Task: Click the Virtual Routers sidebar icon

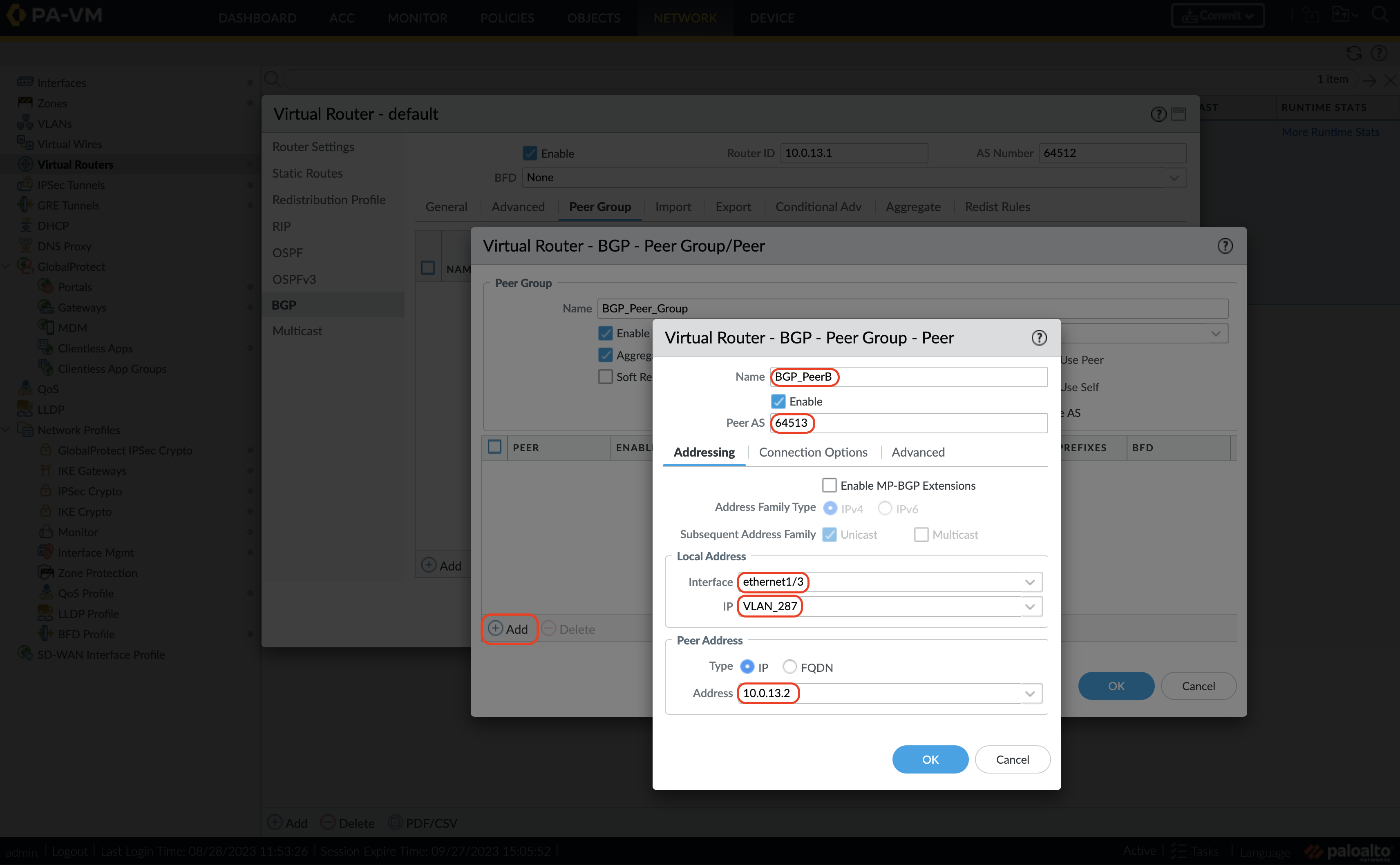Action: pos(25,164)
